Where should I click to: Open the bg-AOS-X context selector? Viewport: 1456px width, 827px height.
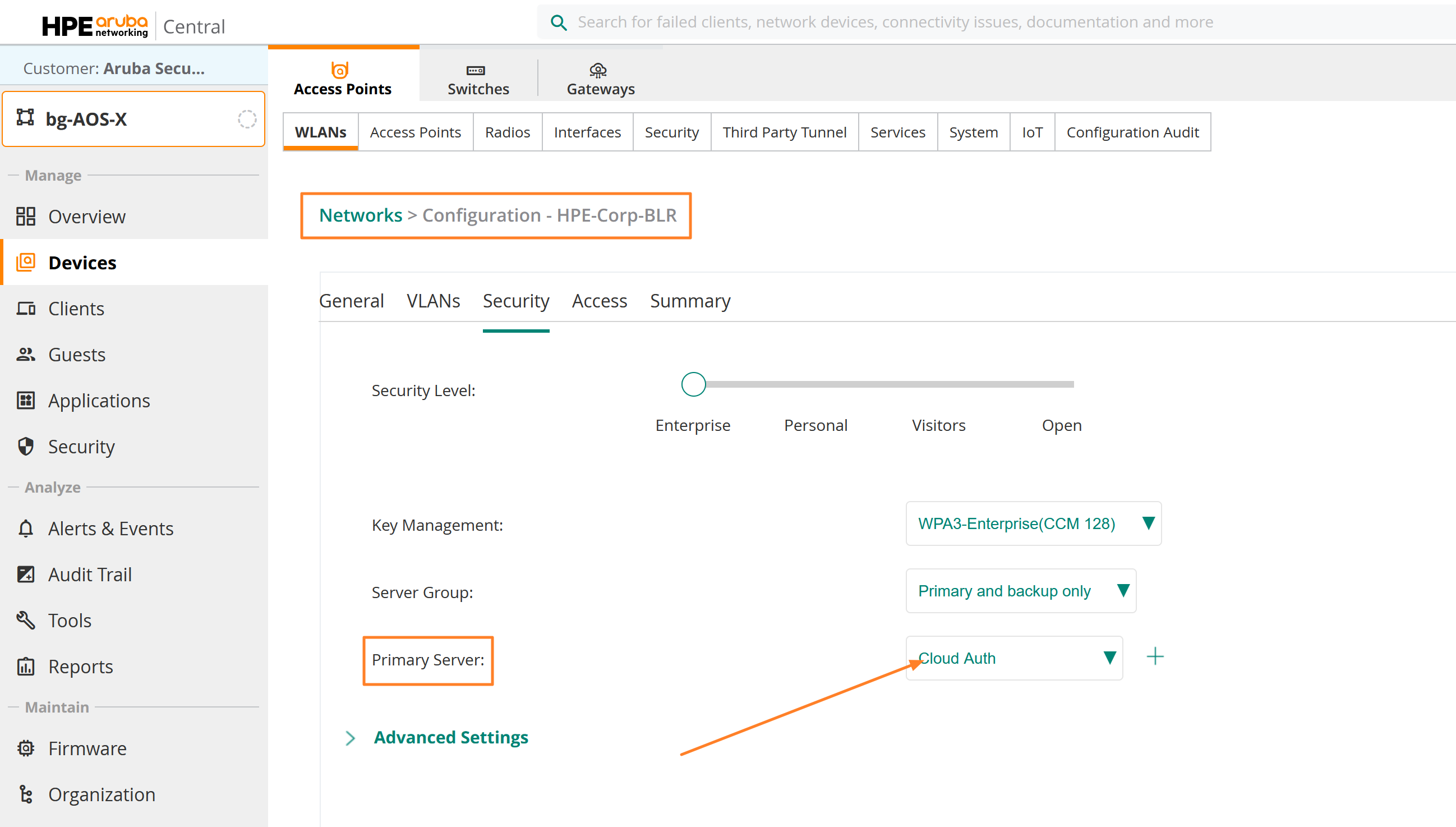[x=134, y=119]
